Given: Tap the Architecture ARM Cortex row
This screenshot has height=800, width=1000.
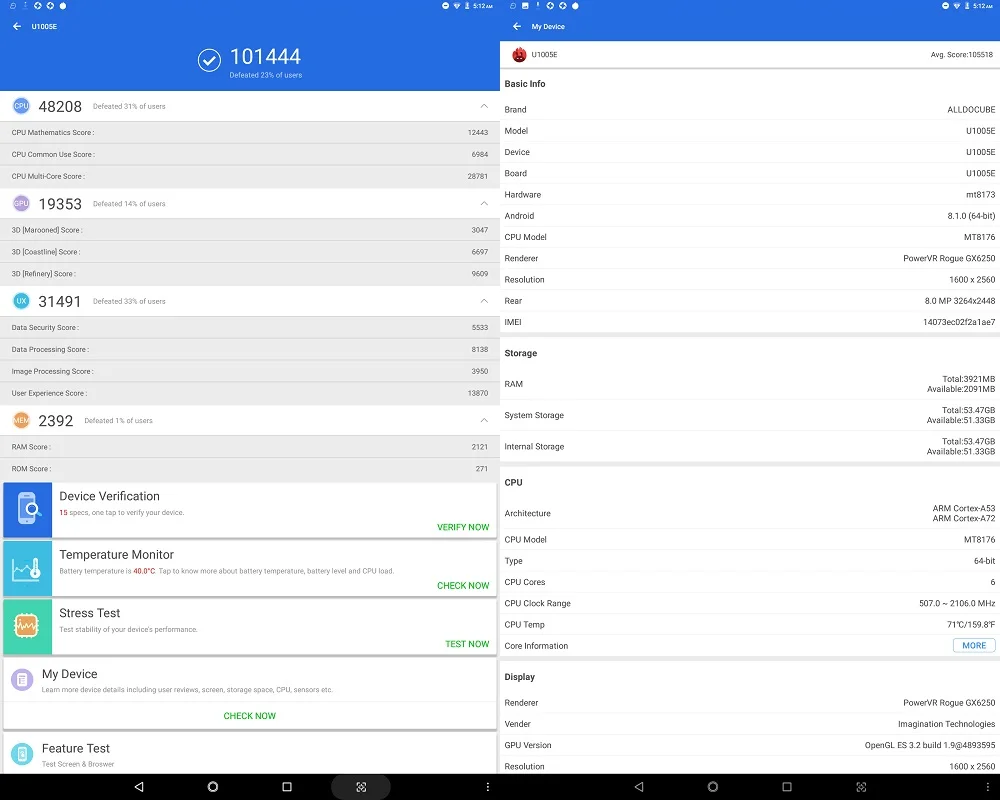Looking at the screenshot, I should (x=750, y=514).
